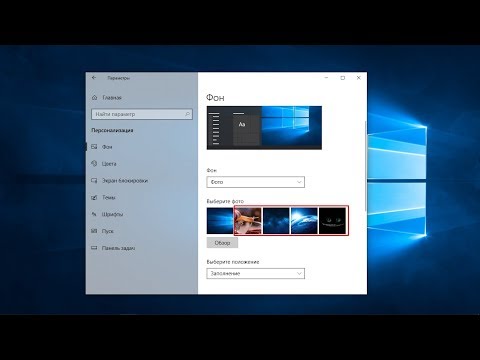Click the Параметры window title text
480x360 pixels.
coord(119,78)
